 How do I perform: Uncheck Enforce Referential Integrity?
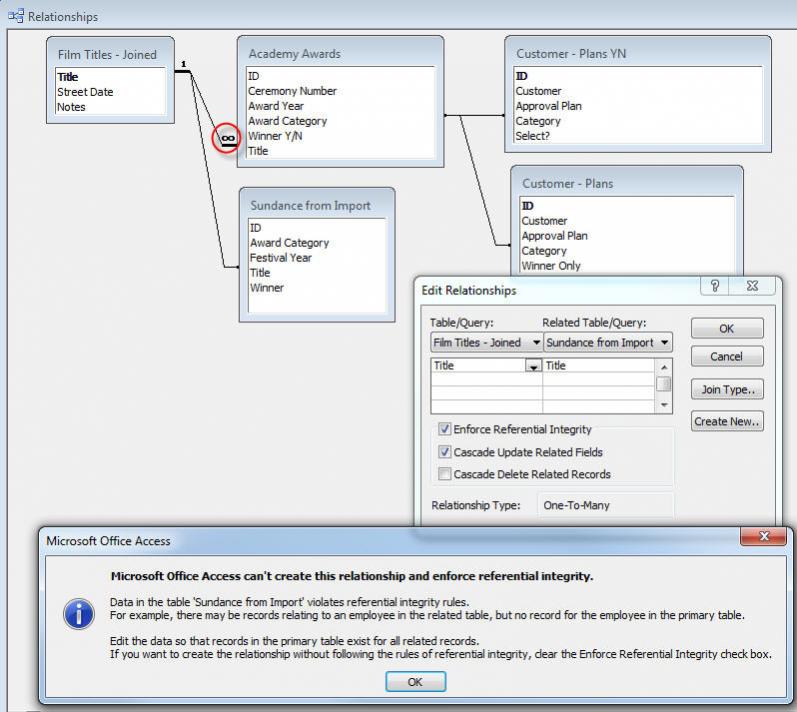pos(445,429)
